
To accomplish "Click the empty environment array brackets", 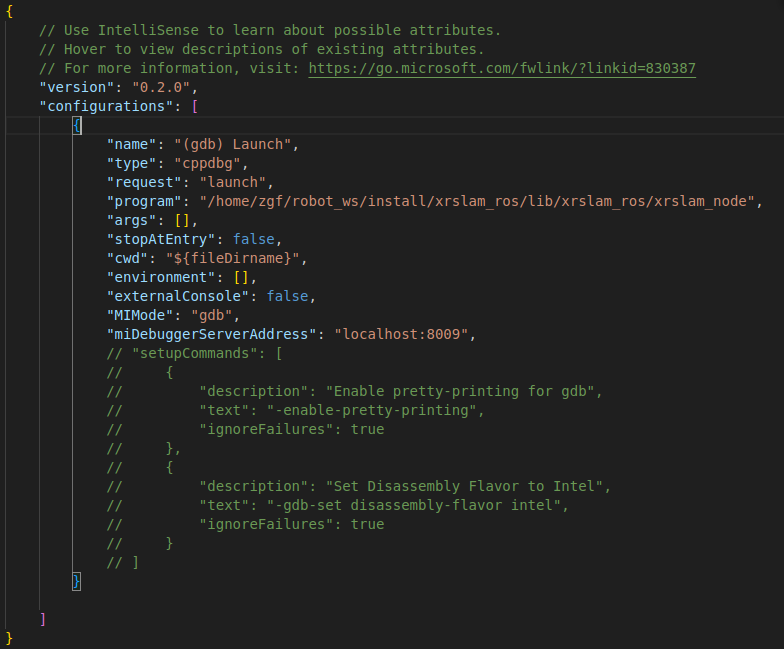I will pos(241,278).
